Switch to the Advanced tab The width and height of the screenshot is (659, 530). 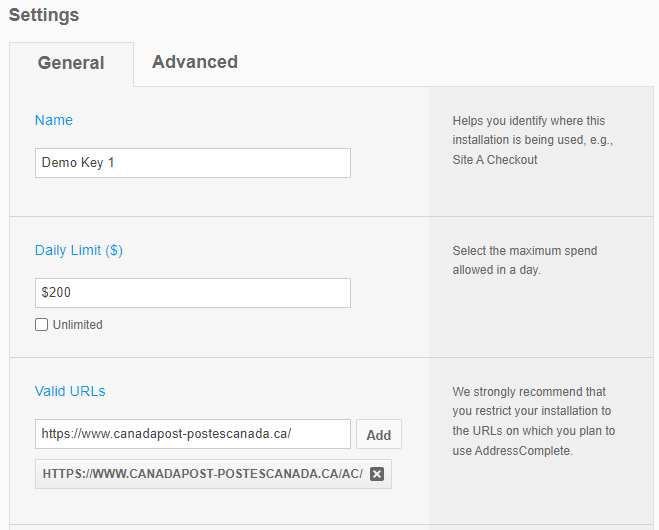pyautogui.click(x=195, y=62)
